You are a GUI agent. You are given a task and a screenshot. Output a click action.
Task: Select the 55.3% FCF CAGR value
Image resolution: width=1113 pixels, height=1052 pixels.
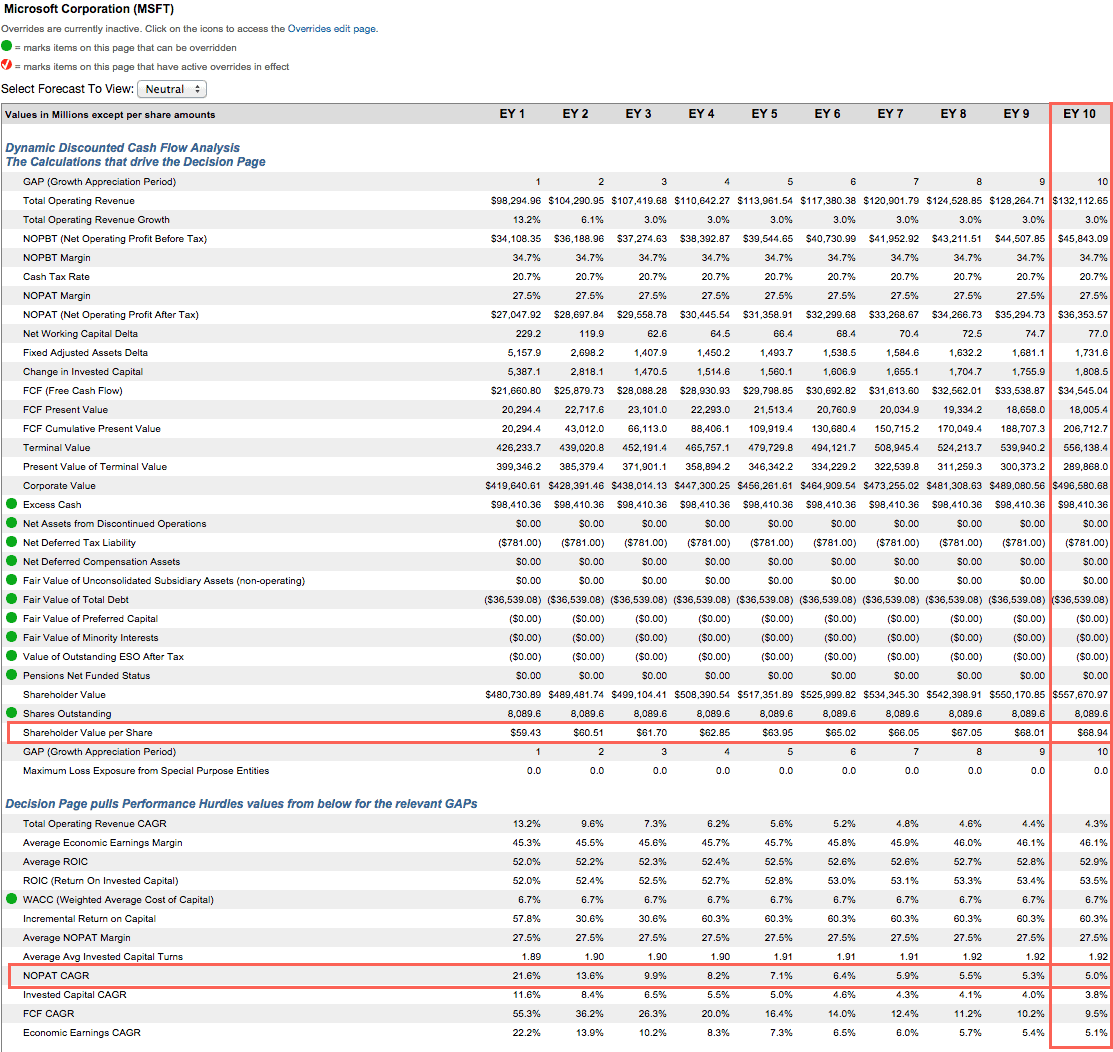coord(526,1014)
